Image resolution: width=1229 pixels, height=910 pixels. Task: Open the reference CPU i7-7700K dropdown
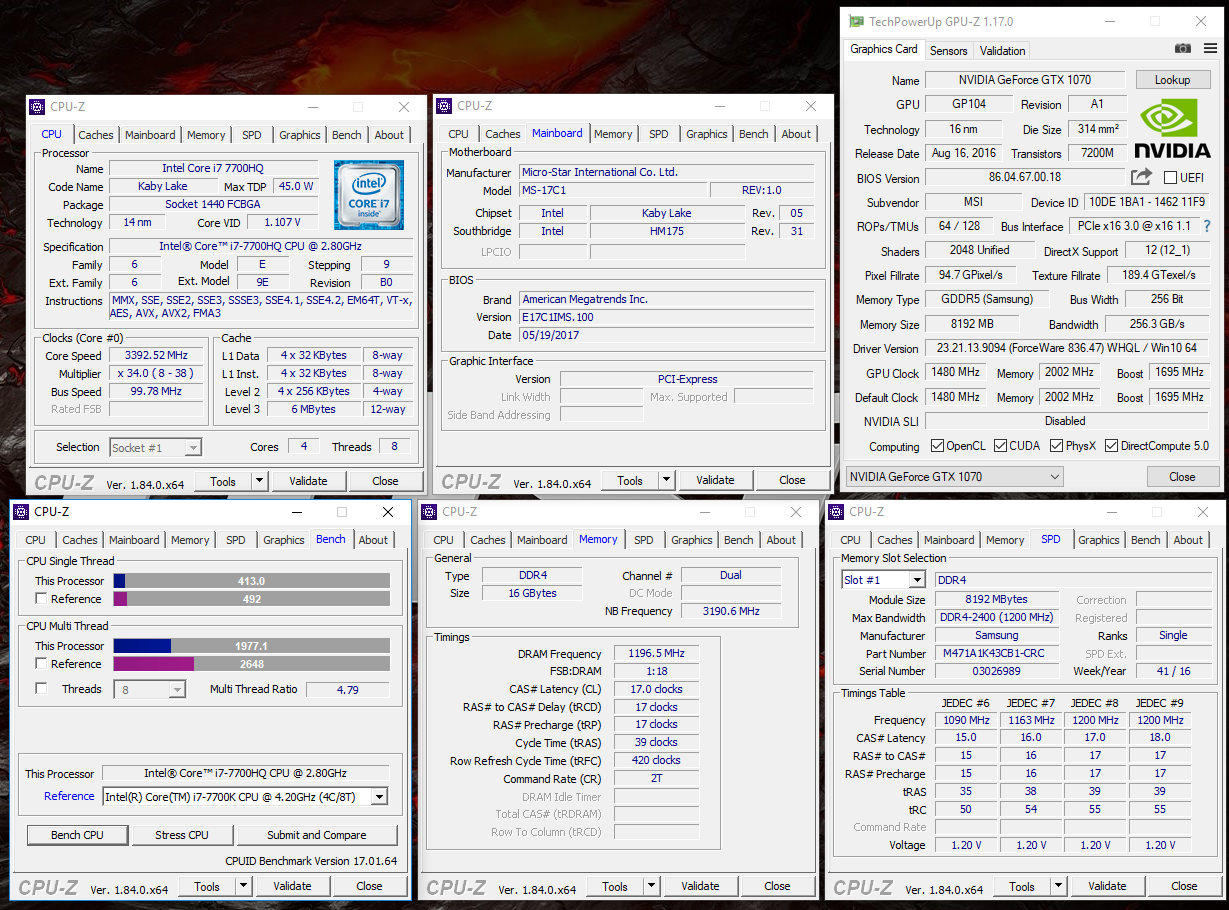pos(245,797)
